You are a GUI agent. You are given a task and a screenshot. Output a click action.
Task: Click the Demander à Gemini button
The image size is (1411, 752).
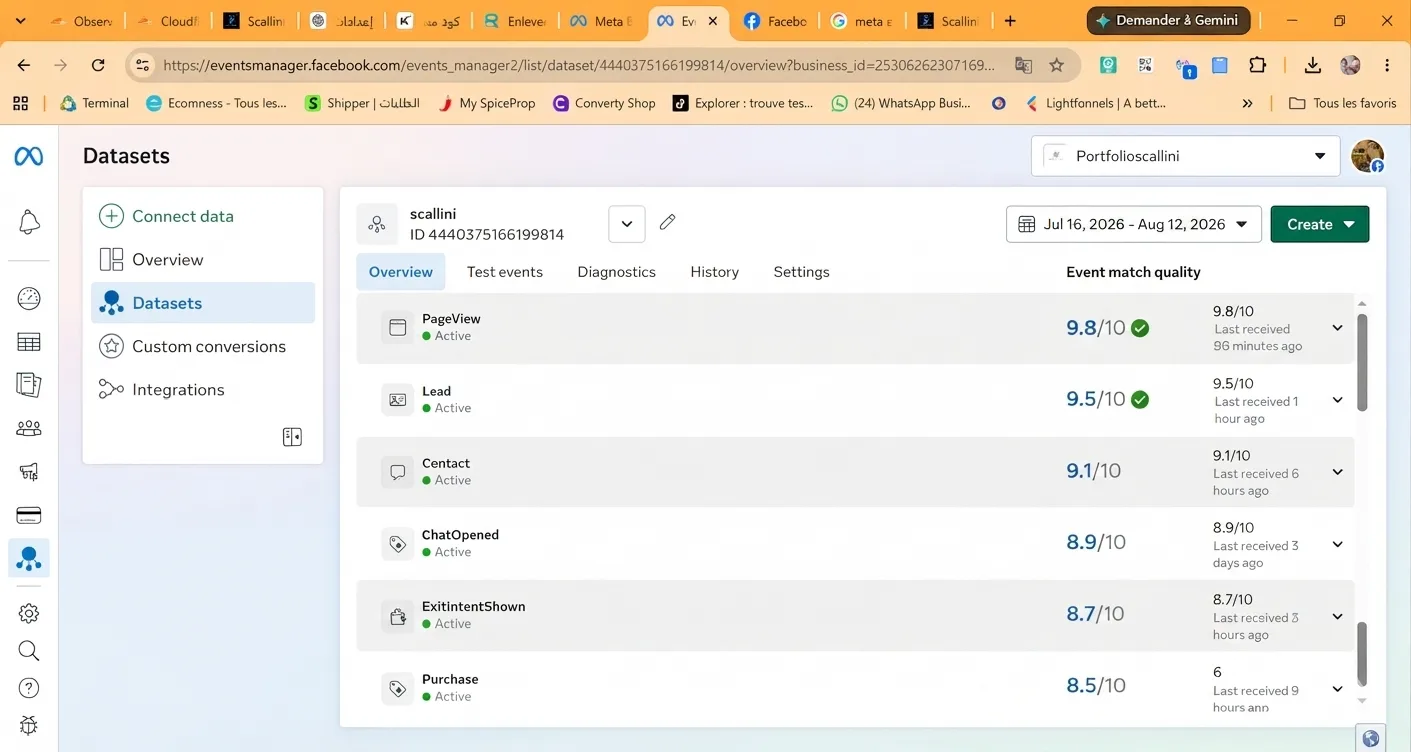(x=1168, y=20)
